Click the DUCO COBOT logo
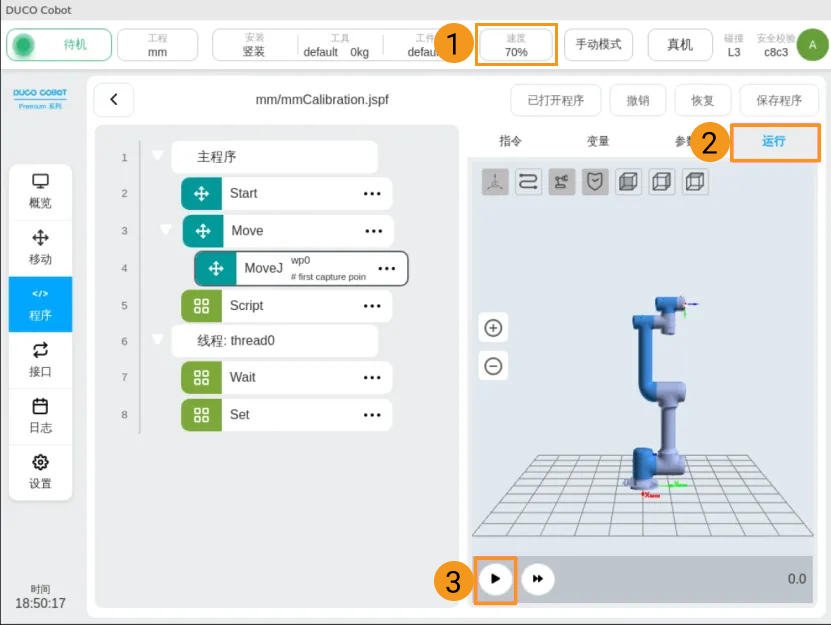 (40, 99)
